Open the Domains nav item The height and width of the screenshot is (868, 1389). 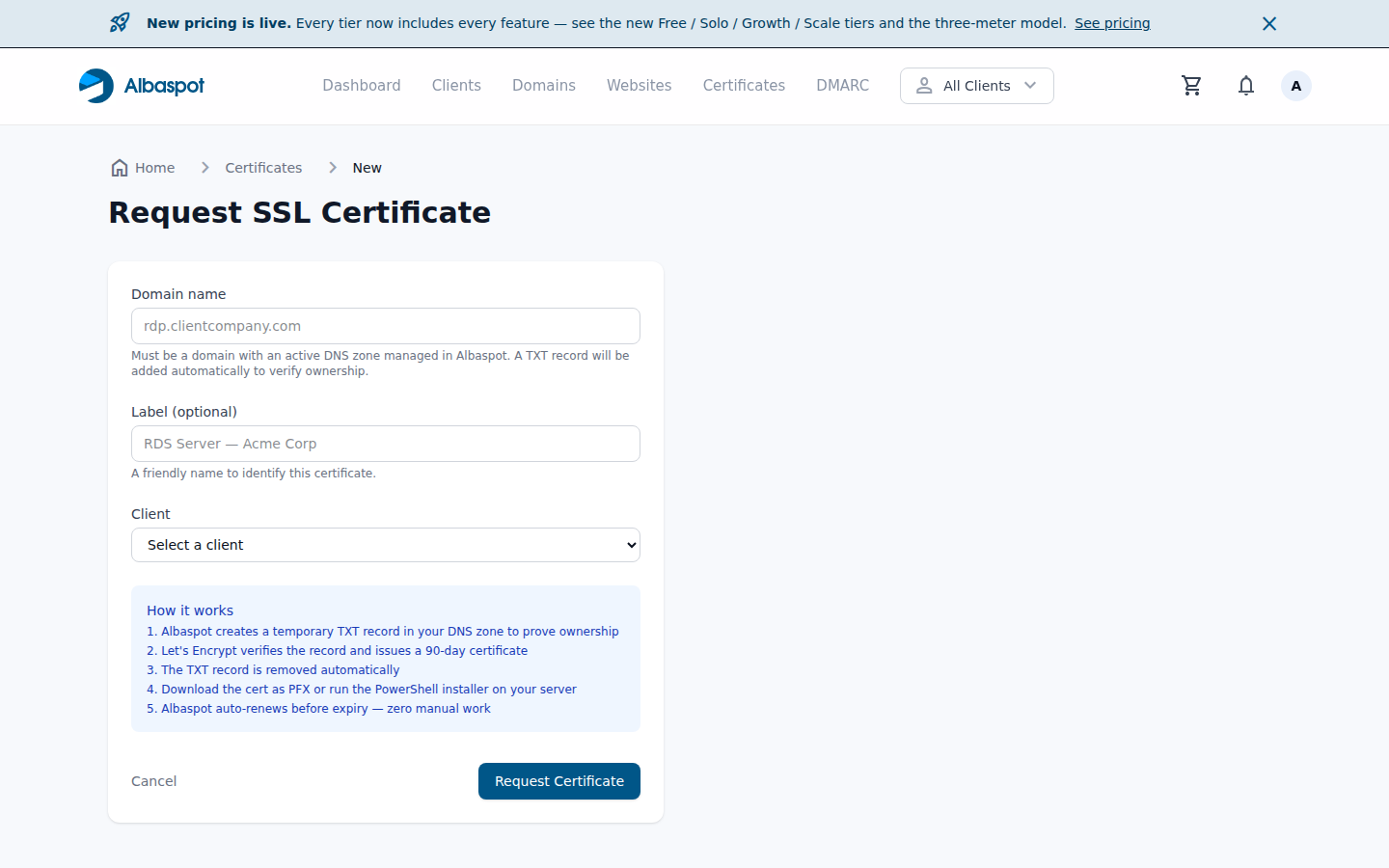coord(544,86)
